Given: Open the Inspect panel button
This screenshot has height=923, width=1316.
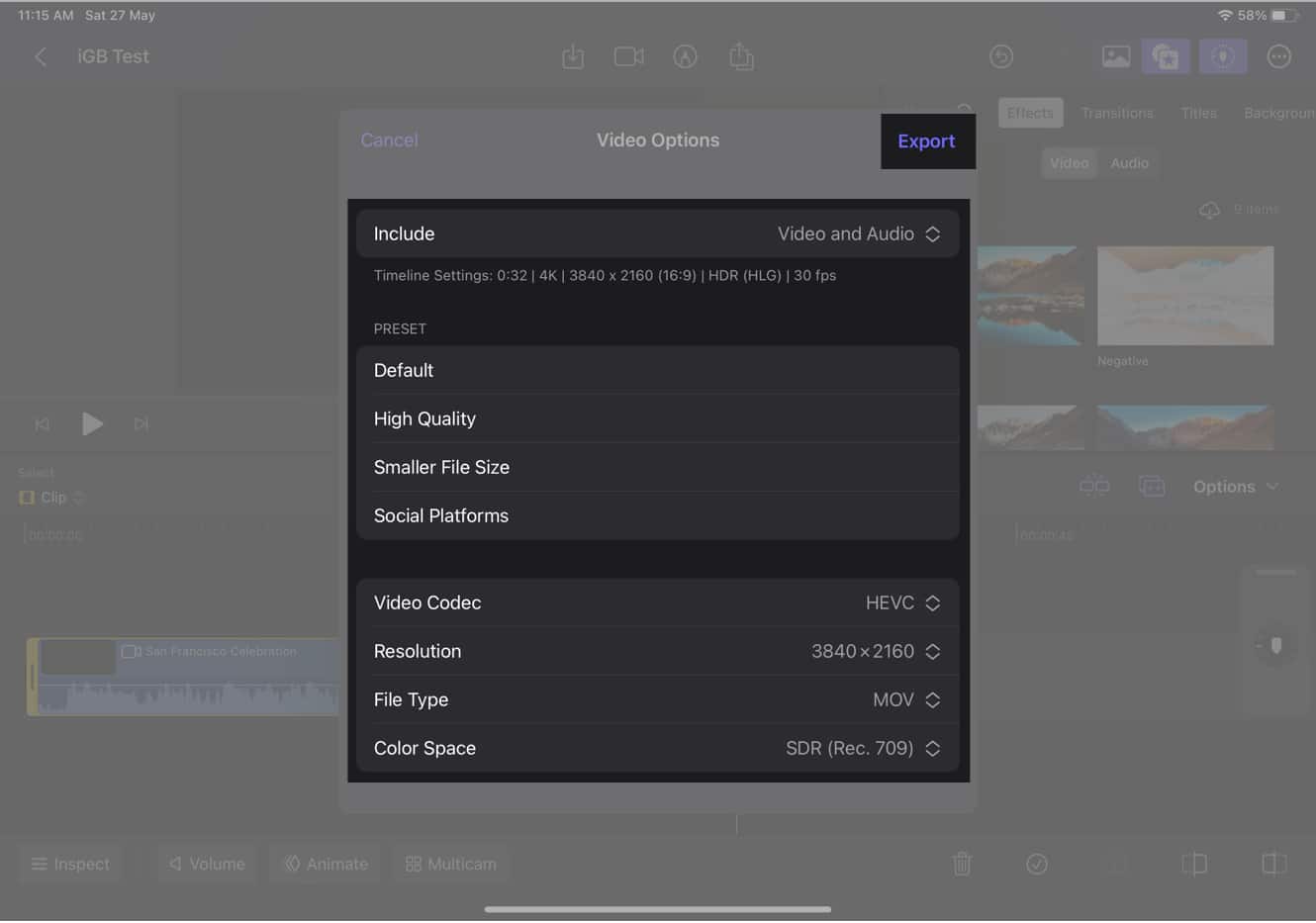Looking at the screenshot, I should (70, 864).
